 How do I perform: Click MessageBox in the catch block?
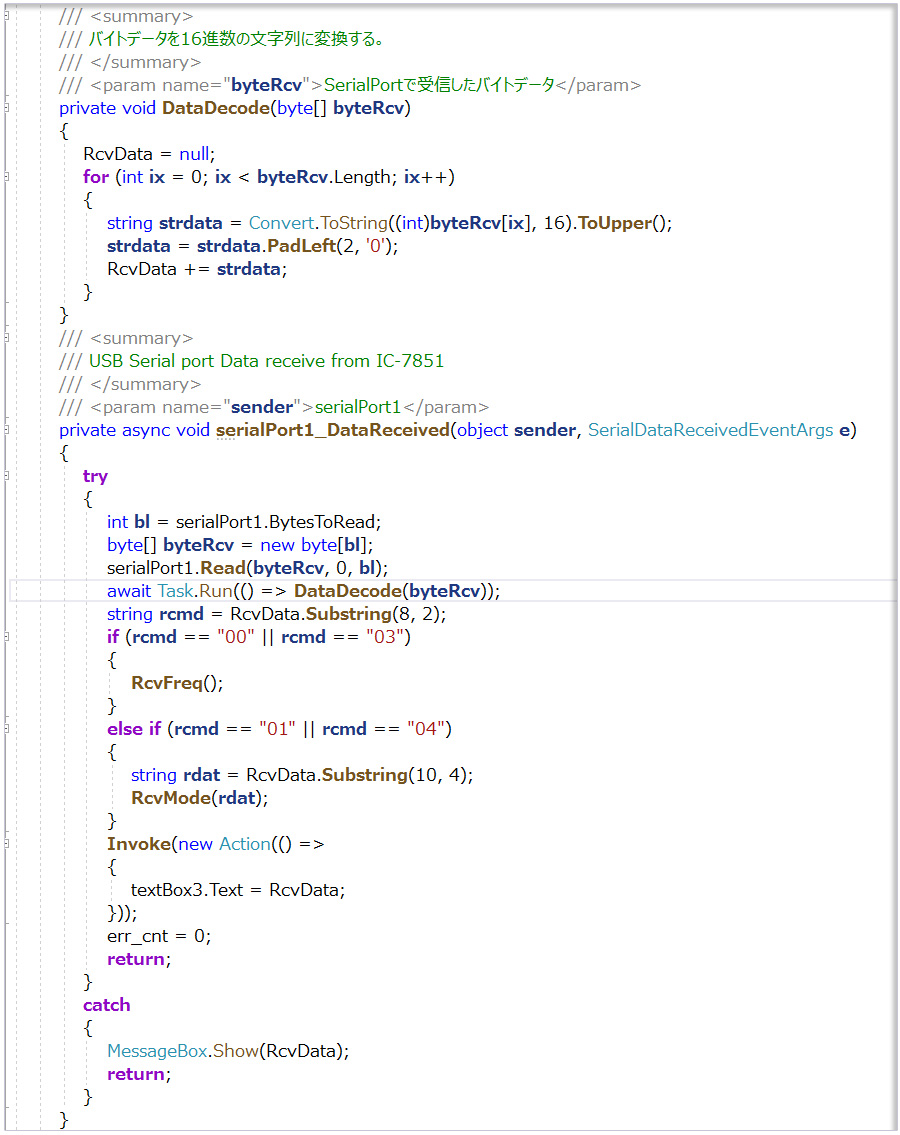point(158,1051)
